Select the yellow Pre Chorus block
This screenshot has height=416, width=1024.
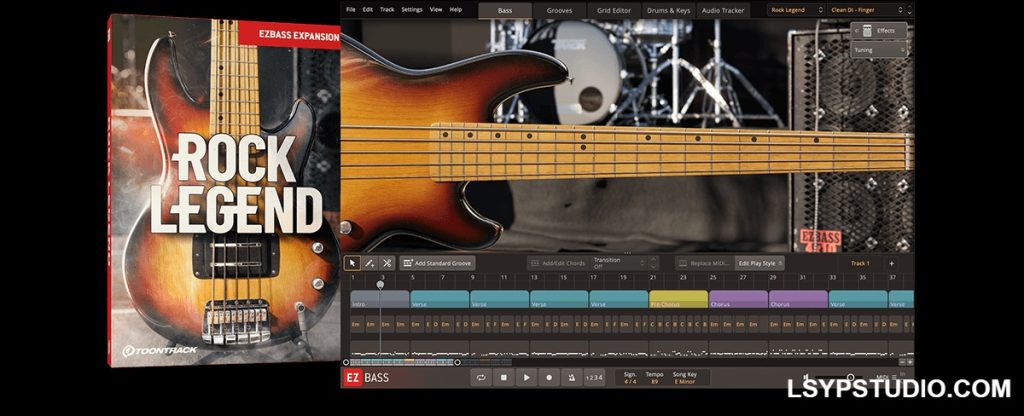(679, 300)
